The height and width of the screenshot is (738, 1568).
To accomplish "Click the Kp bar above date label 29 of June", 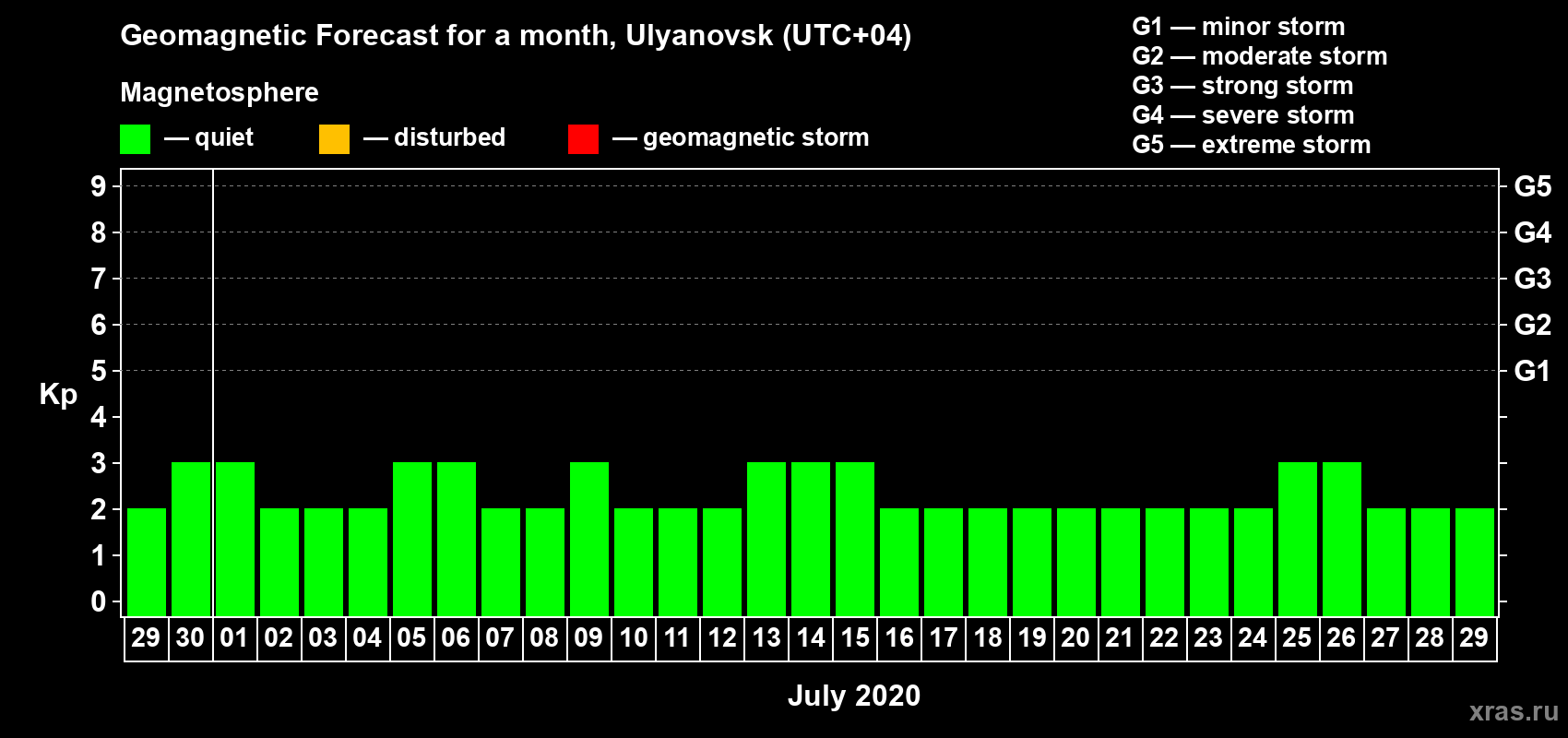I will tap(147, 562).
